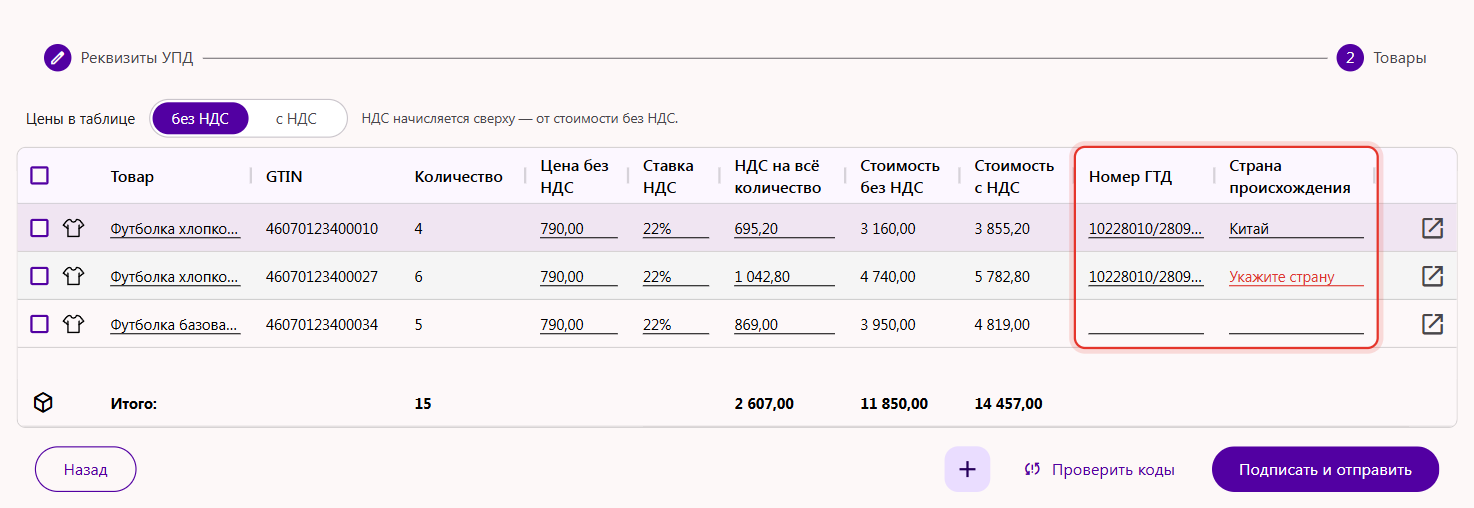Edit the price 790,00 in the 46070123400034 row

[x=579, y=325]
